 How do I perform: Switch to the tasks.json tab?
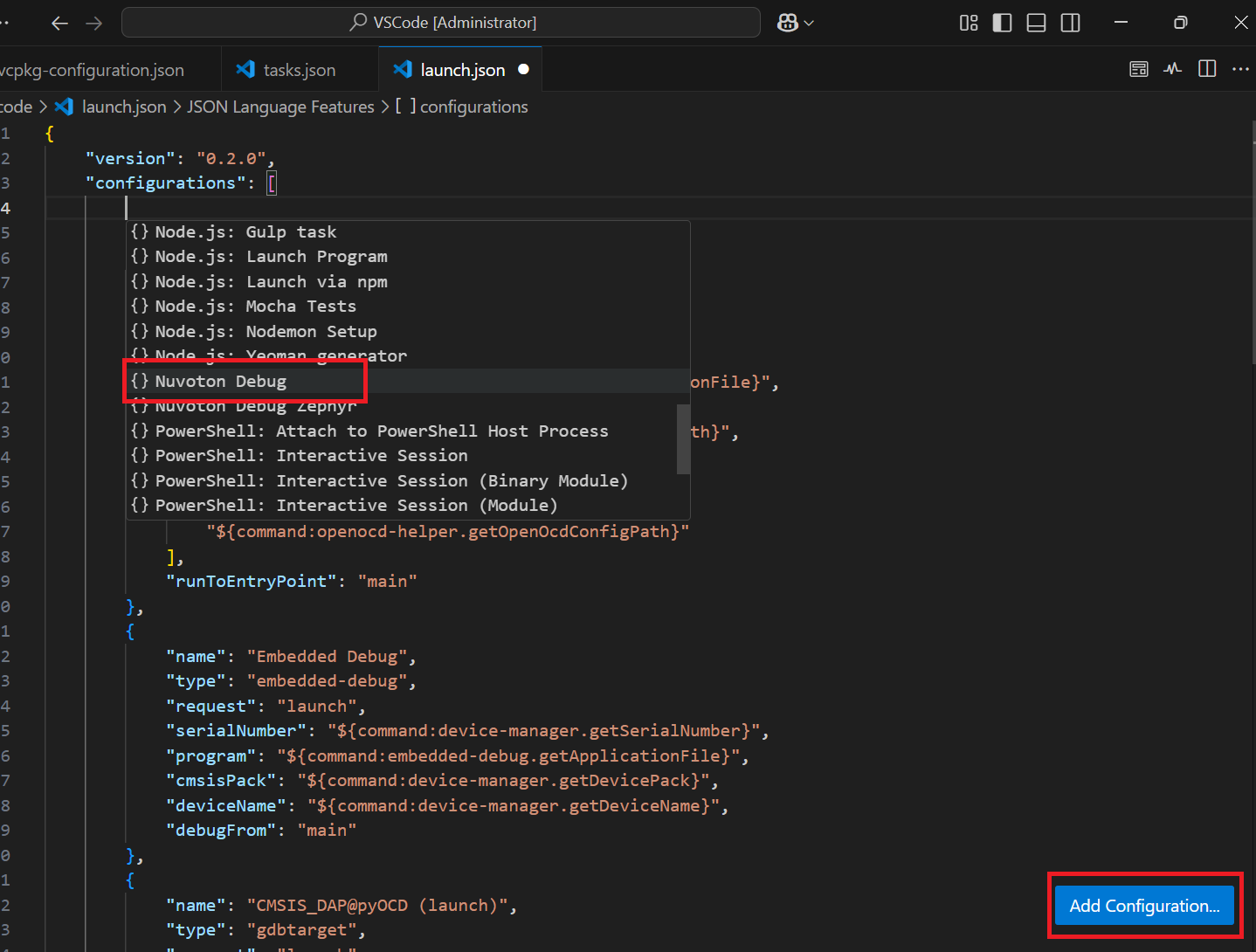coord(300,70)
